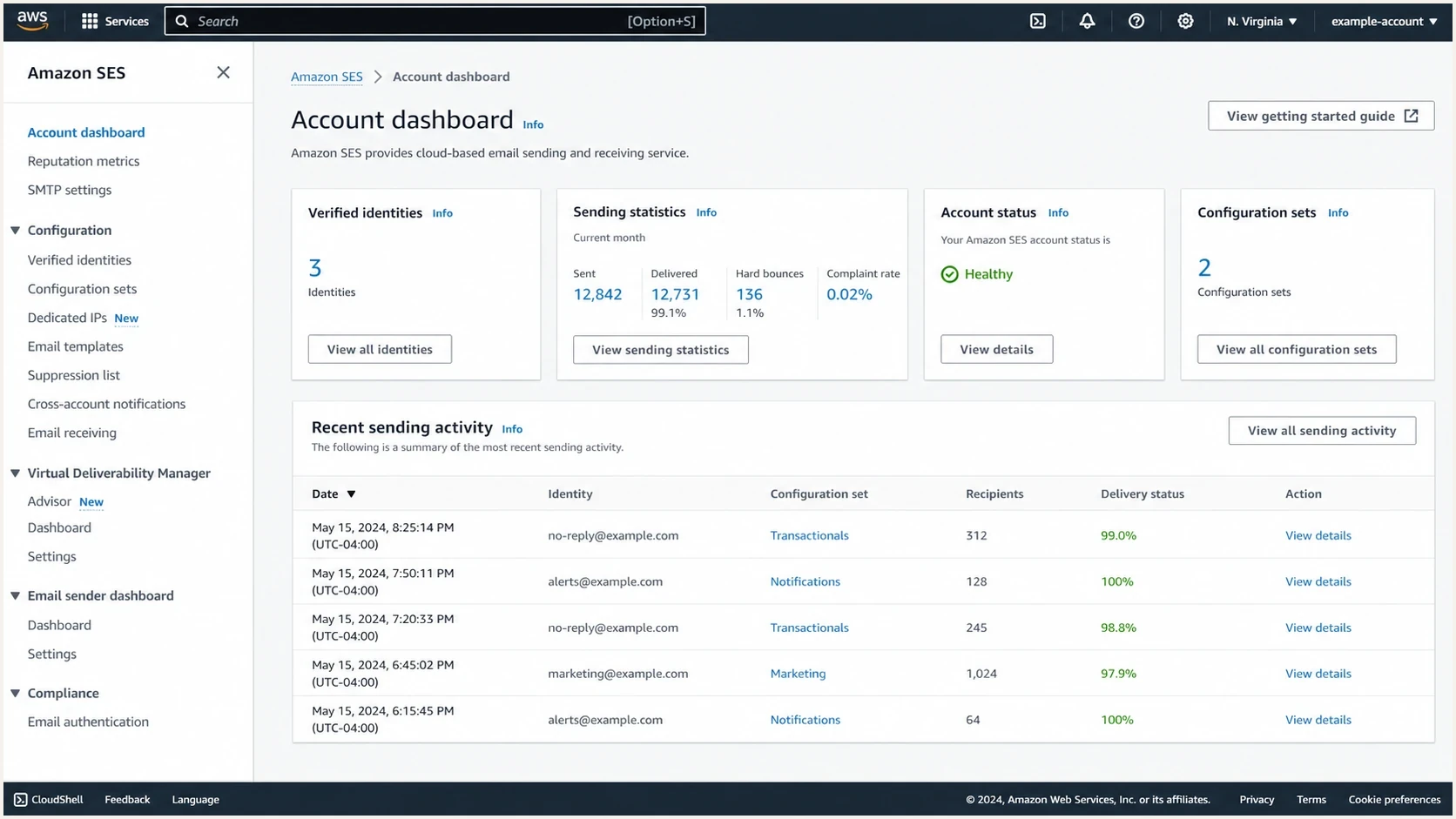Open Notifications link in 7:50:11 PM row
The height and width of the screenshot is (819, 1456).
tap(806, 581)
